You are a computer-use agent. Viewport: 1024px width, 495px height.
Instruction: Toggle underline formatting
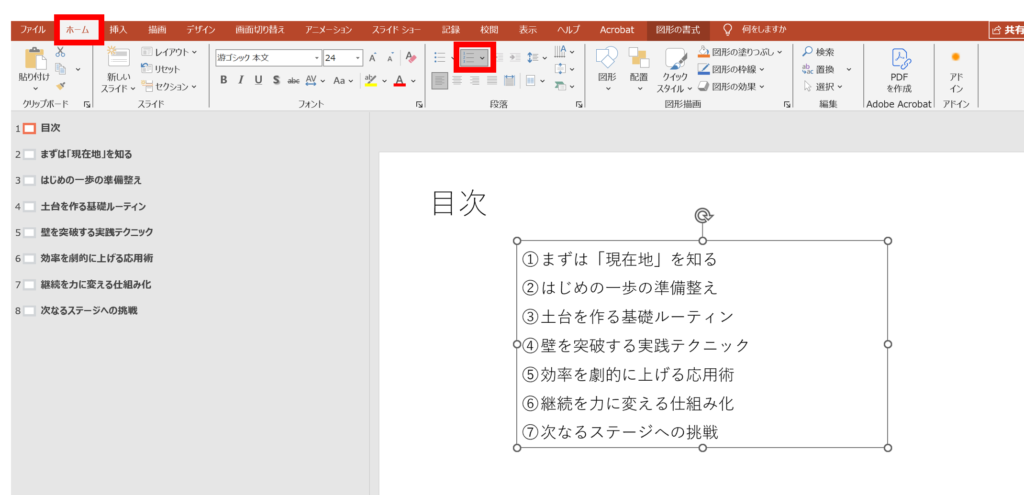coord(259,80)
